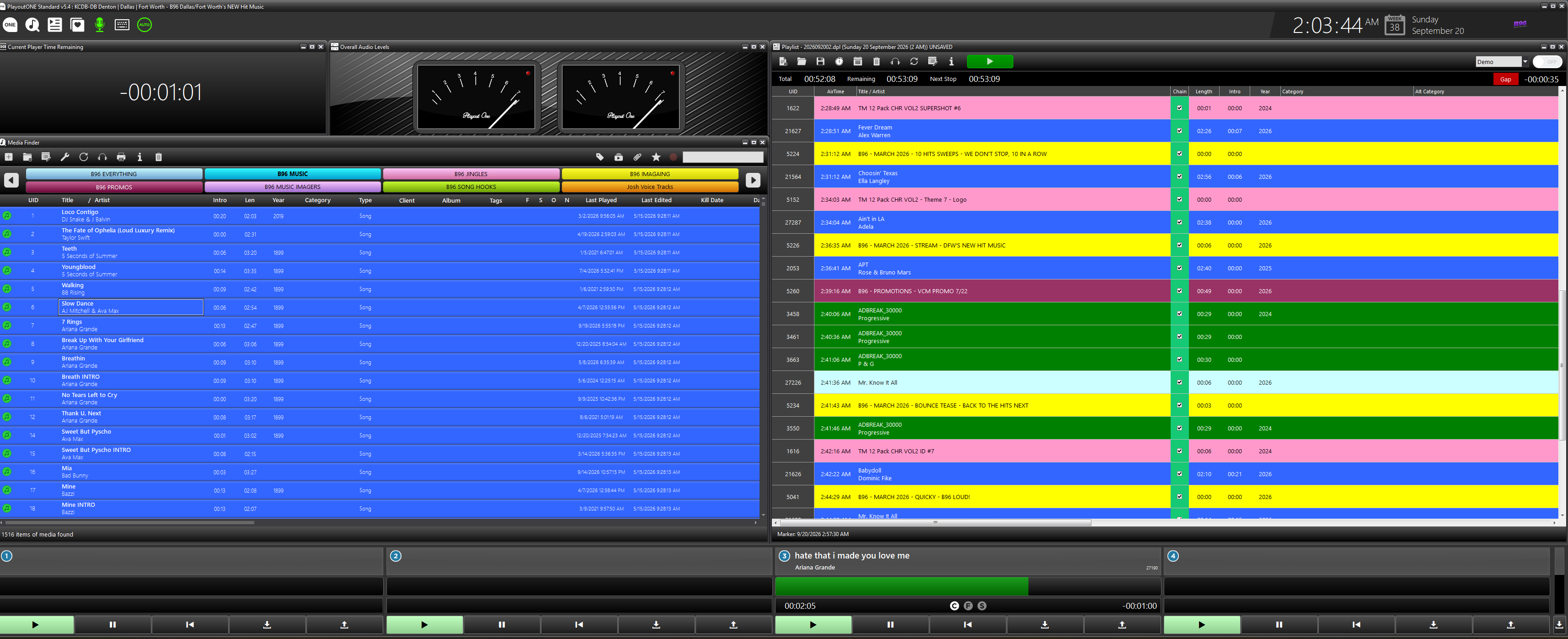Screen dimensions: 1568x639
Task: Start the playlist with the green play button
Action: [990, 62]
